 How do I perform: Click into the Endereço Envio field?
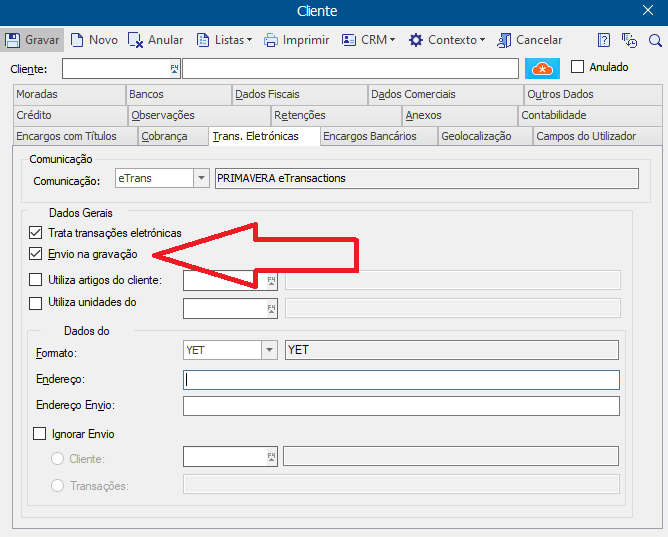click(401, 406)
